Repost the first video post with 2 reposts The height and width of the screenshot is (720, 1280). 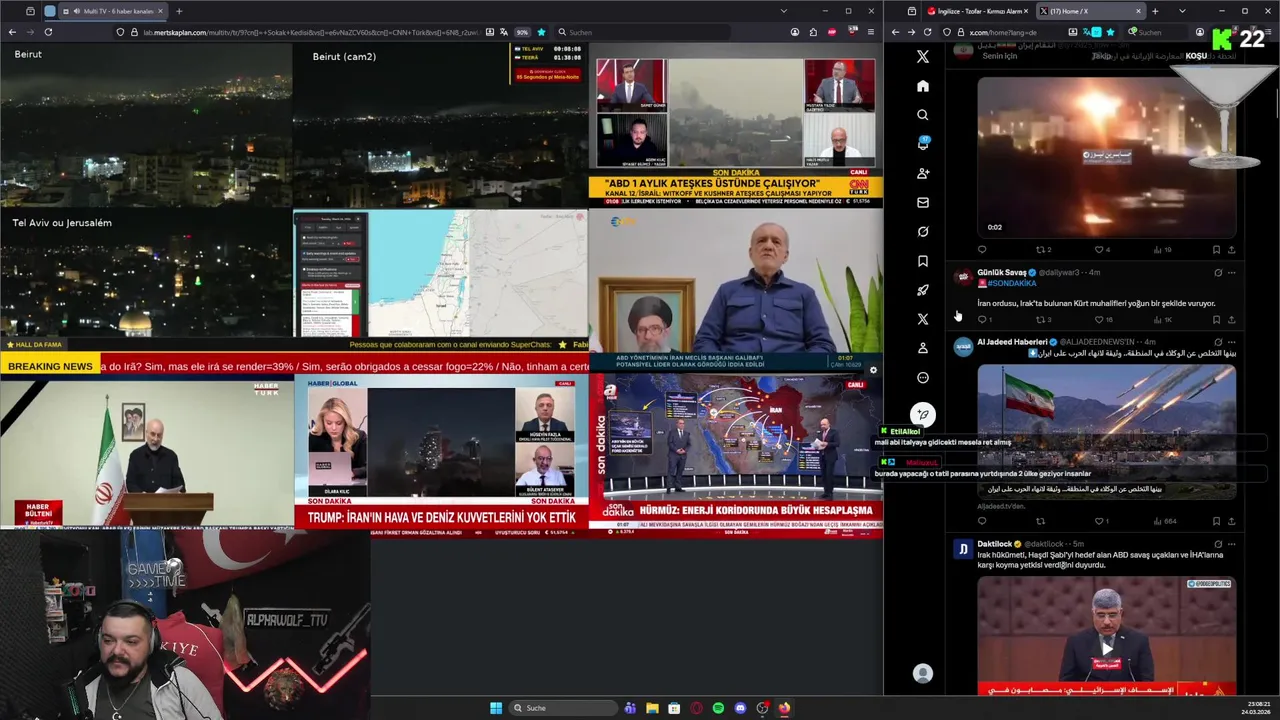coord(1040,250)
